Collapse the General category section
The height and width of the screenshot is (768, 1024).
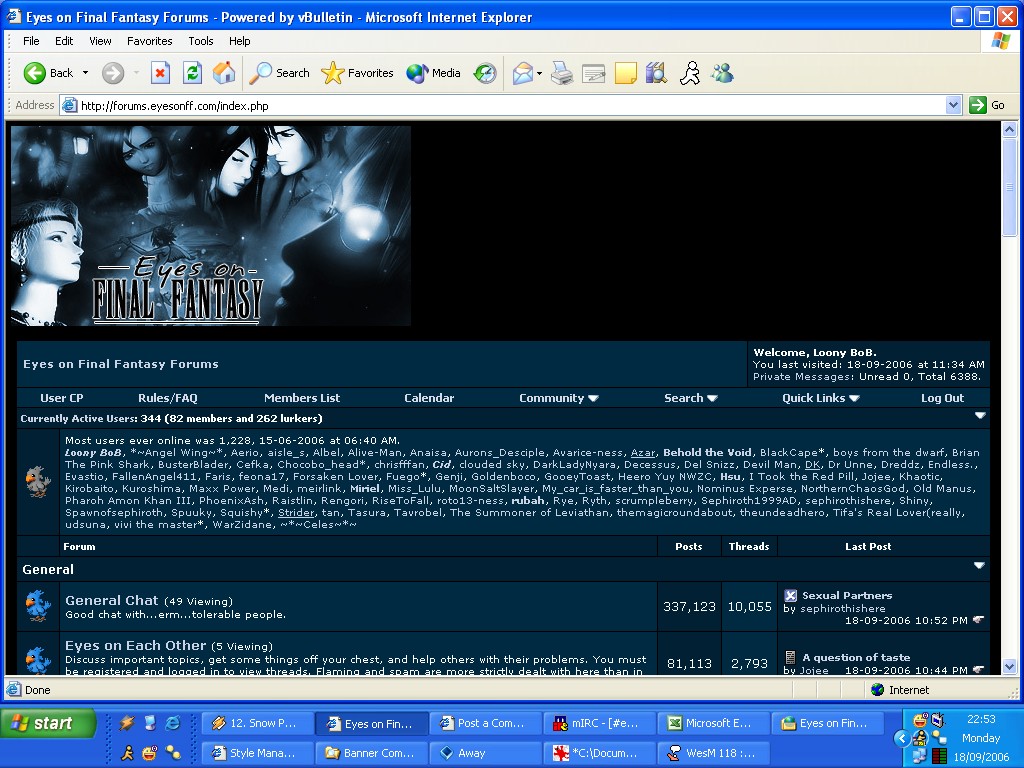click(979, 566)
